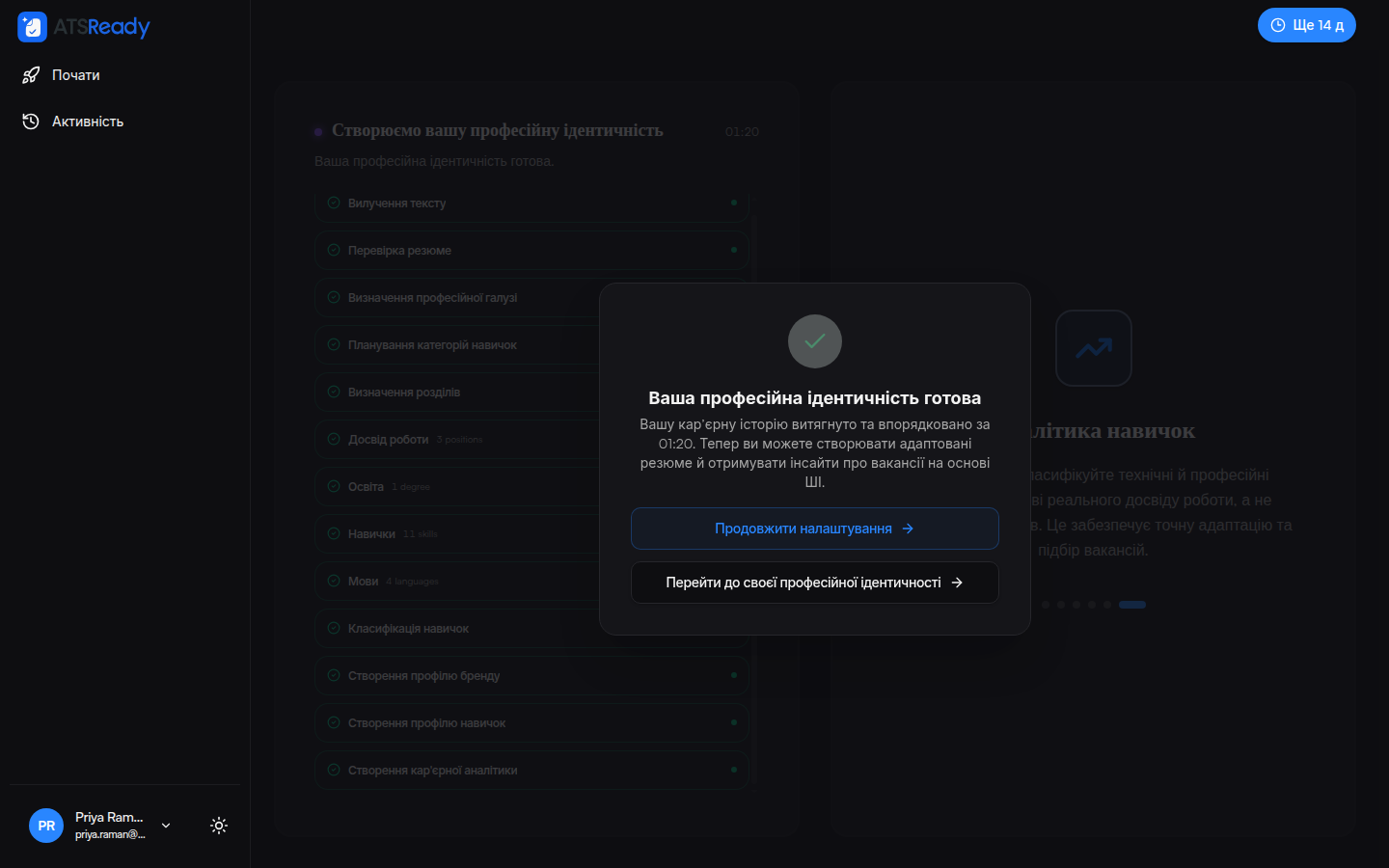
Task: Click the ATSReady logo icon
Action: [32, 27]
